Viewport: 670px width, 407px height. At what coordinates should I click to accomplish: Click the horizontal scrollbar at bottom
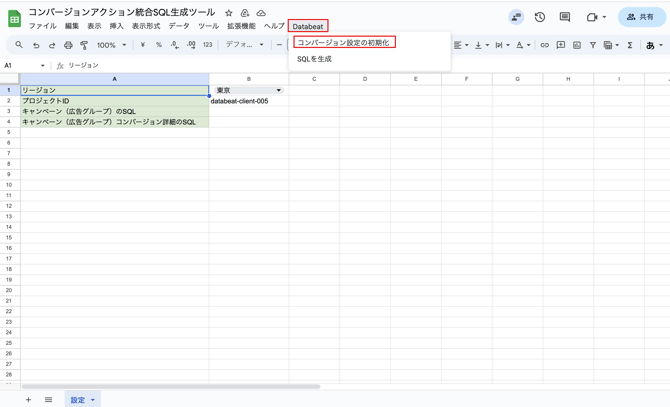(x=170, y=386)
